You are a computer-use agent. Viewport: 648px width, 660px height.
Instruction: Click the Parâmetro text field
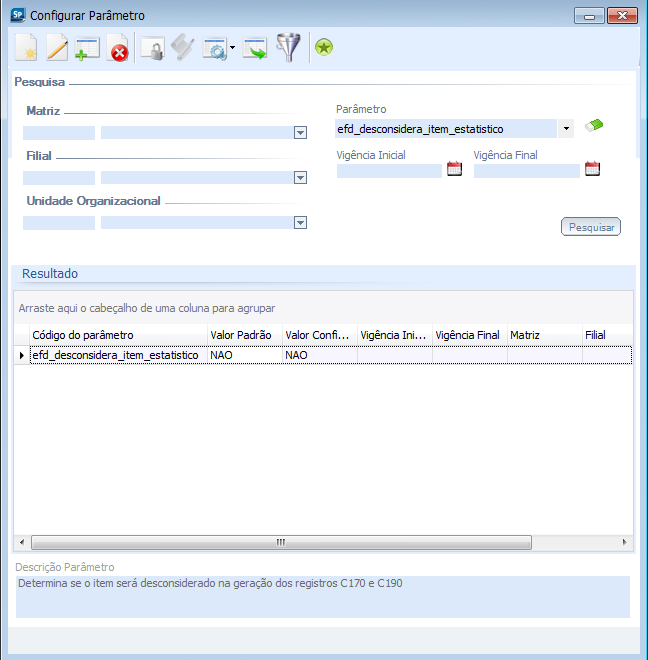pos(446,129)
